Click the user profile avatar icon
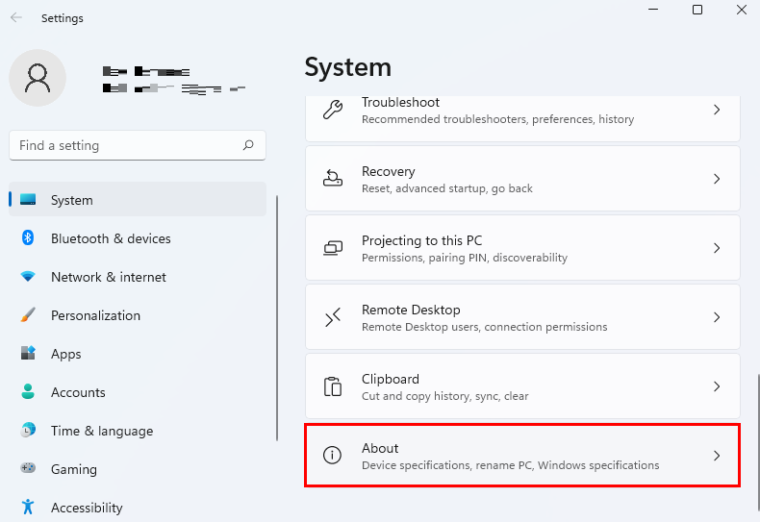The height and width of the screenshot is (522, 760). [x=37, y=78]
